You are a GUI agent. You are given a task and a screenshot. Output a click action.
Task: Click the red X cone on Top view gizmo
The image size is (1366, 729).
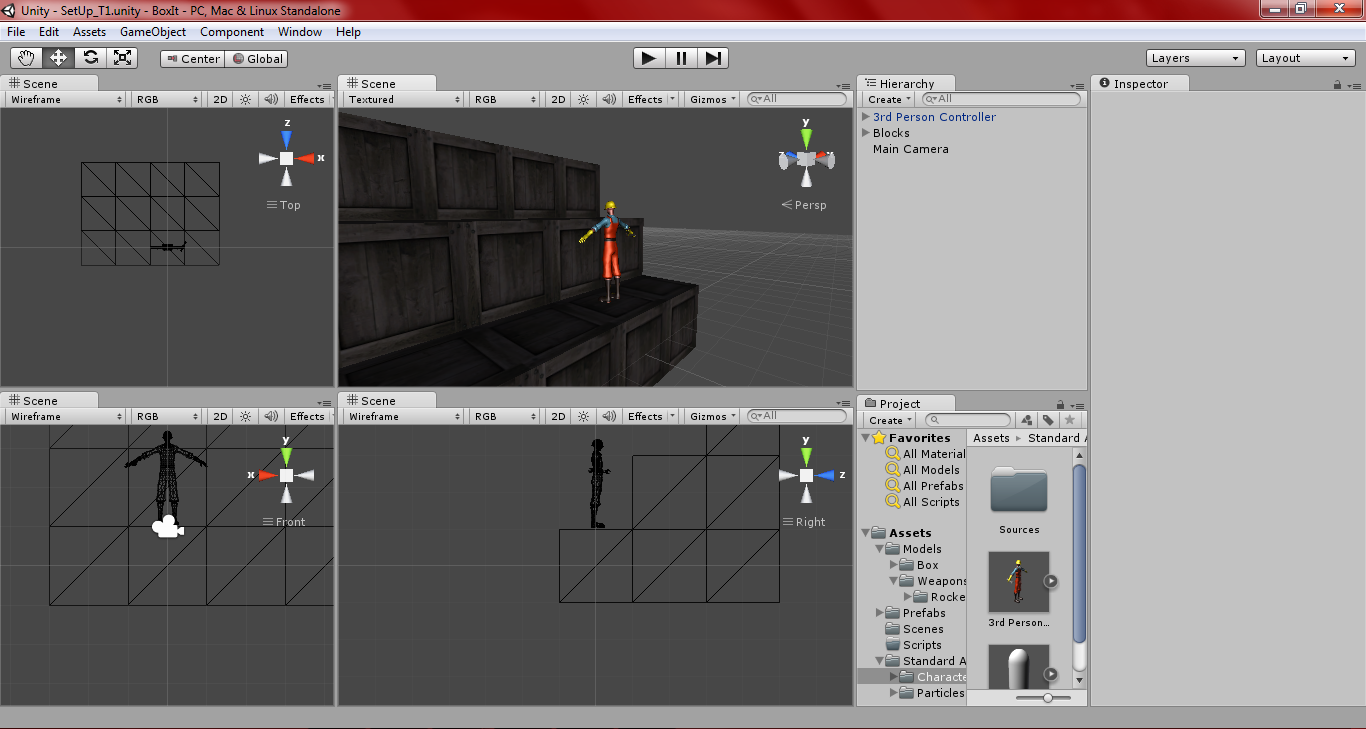pyautogui.click(x=305, y=158)
